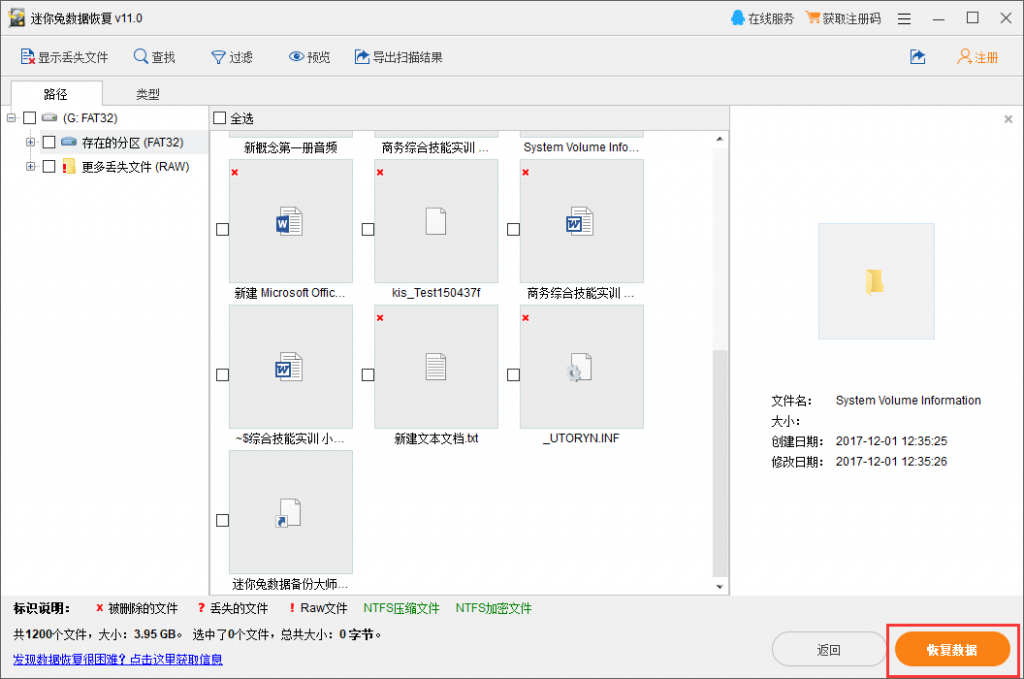Image resolution: width=1024 pixels, height=679 pixels.
Task: Open the hamburger menu in title bar
Action: [x=904, y=19]
